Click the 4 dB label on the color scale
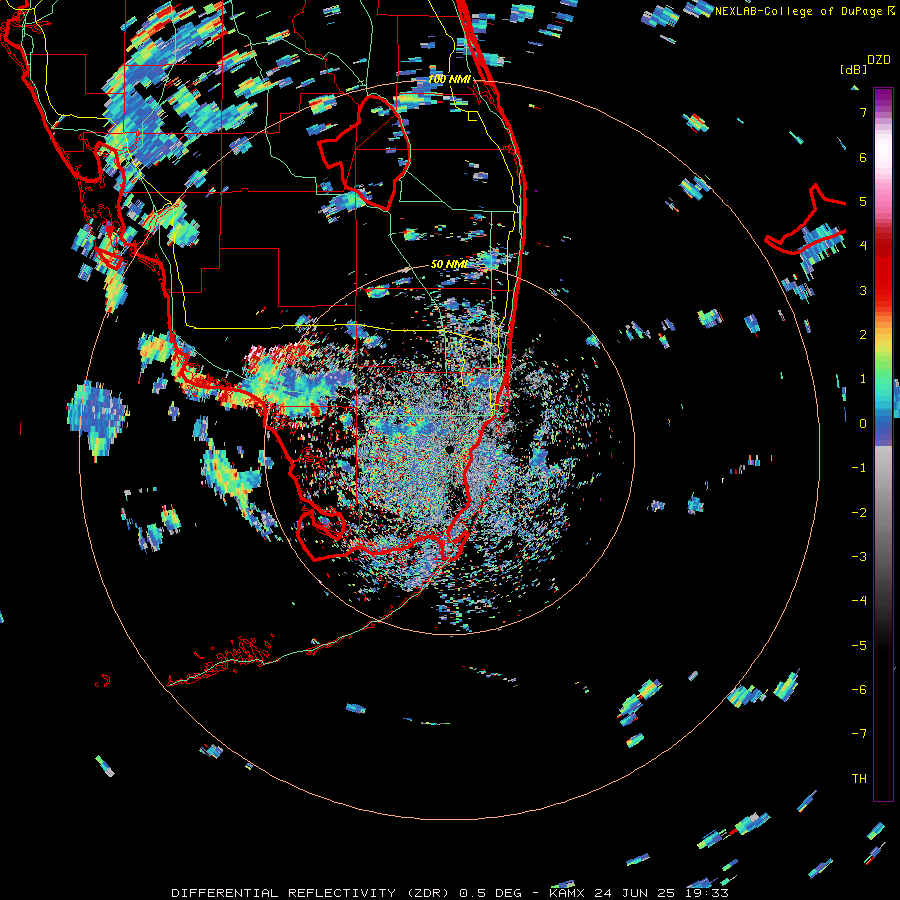900x900 pixels. [863, 246]
